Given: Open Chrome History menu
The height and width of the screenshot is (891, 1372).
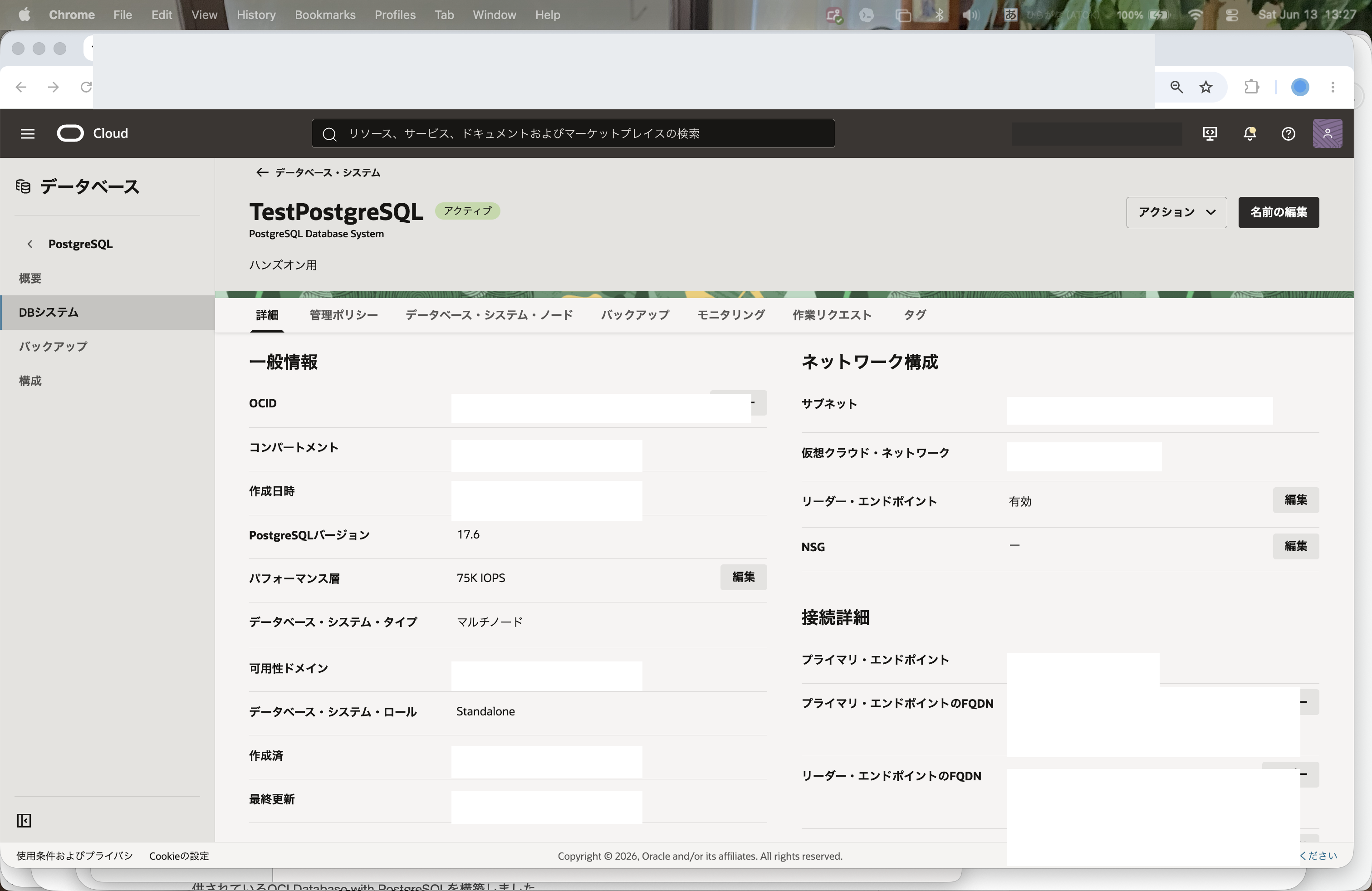Looking at the screenshot, I should (256, 15).
